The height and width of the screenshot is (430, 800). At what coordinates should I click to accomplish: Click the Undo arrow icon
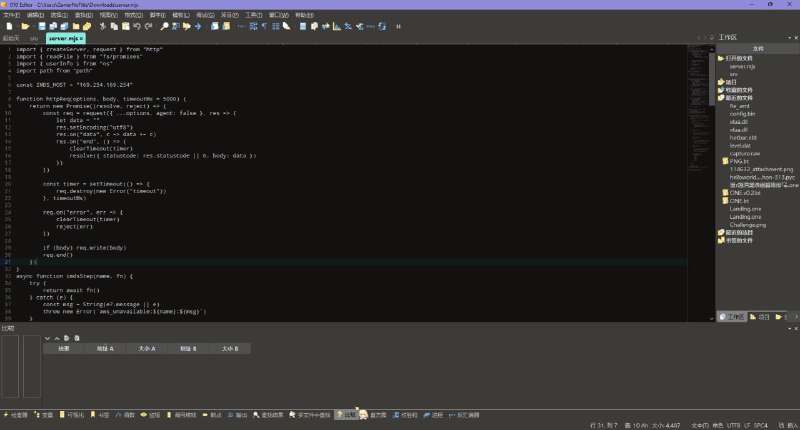(134, 27)
